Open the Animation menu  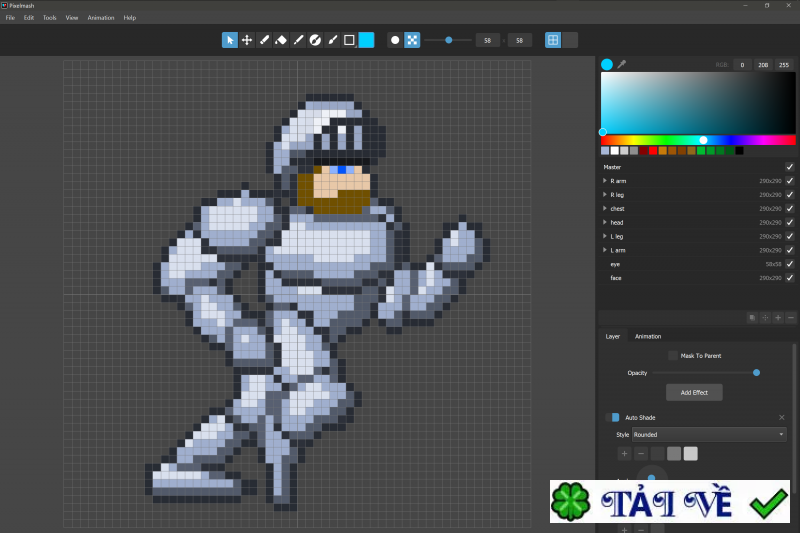coord(101,17)
